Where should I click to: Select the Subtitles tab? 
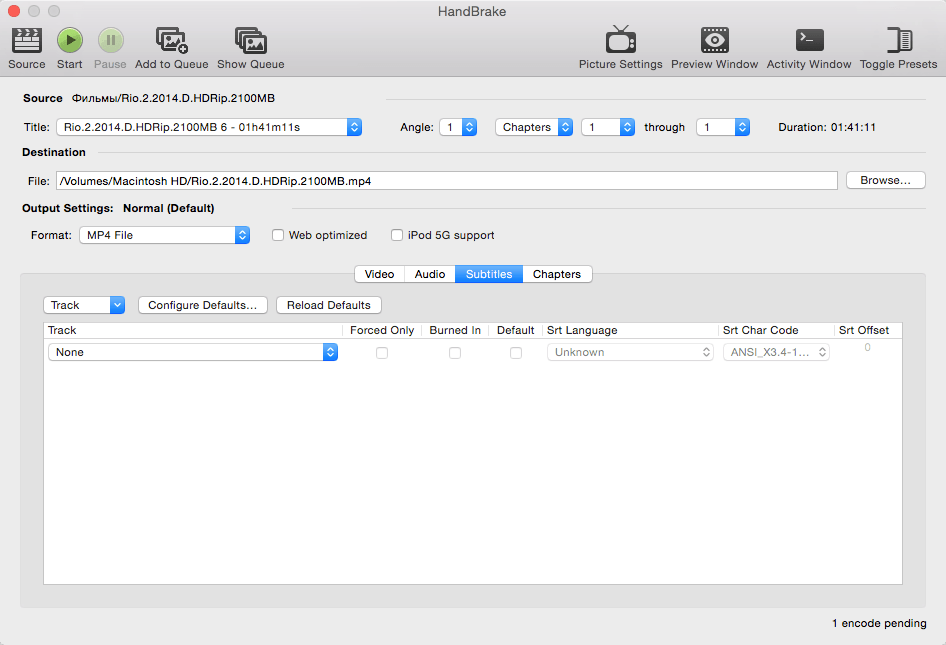[489, 274]
